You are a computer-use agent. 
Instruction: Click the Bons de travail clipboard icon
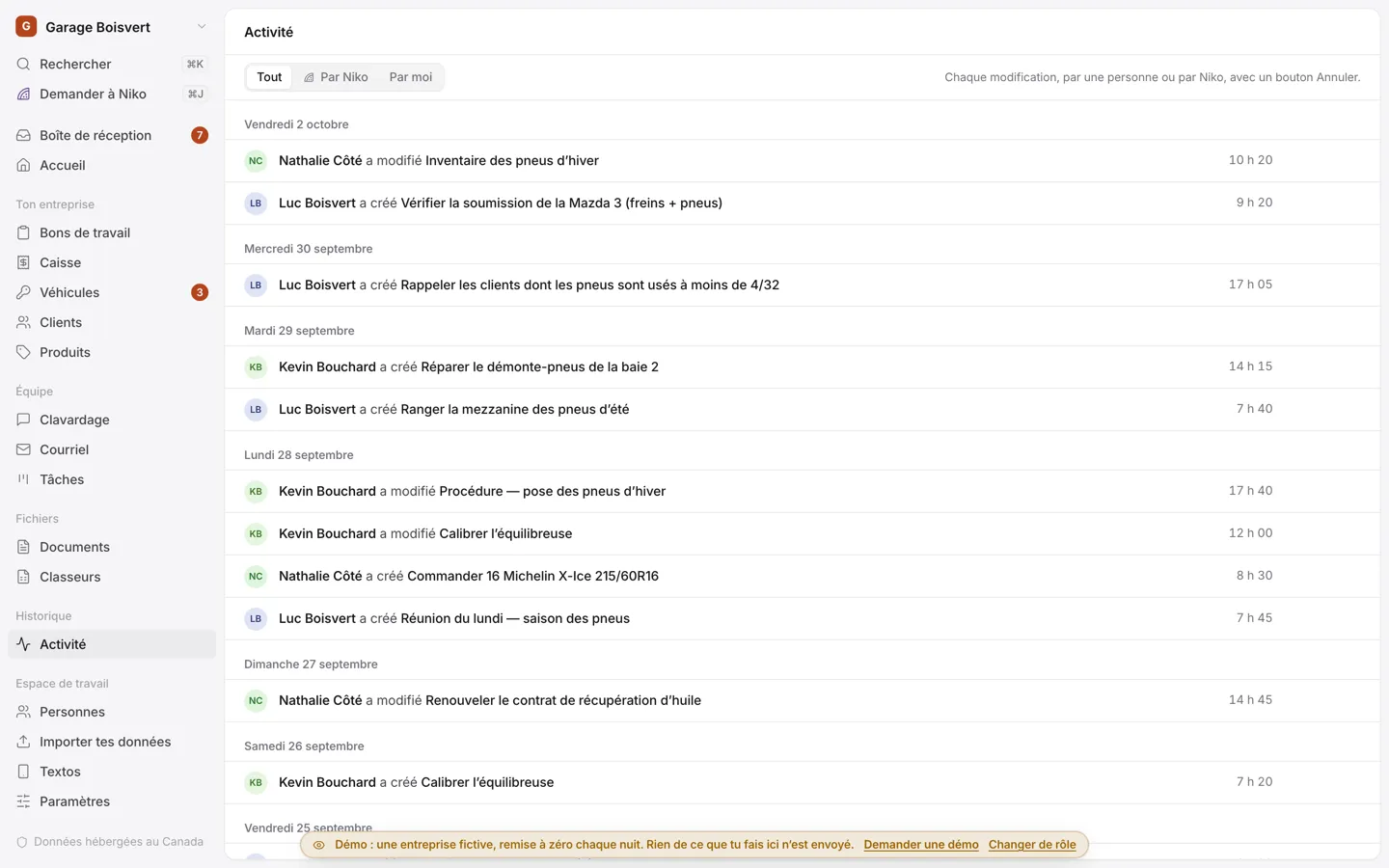23,232
